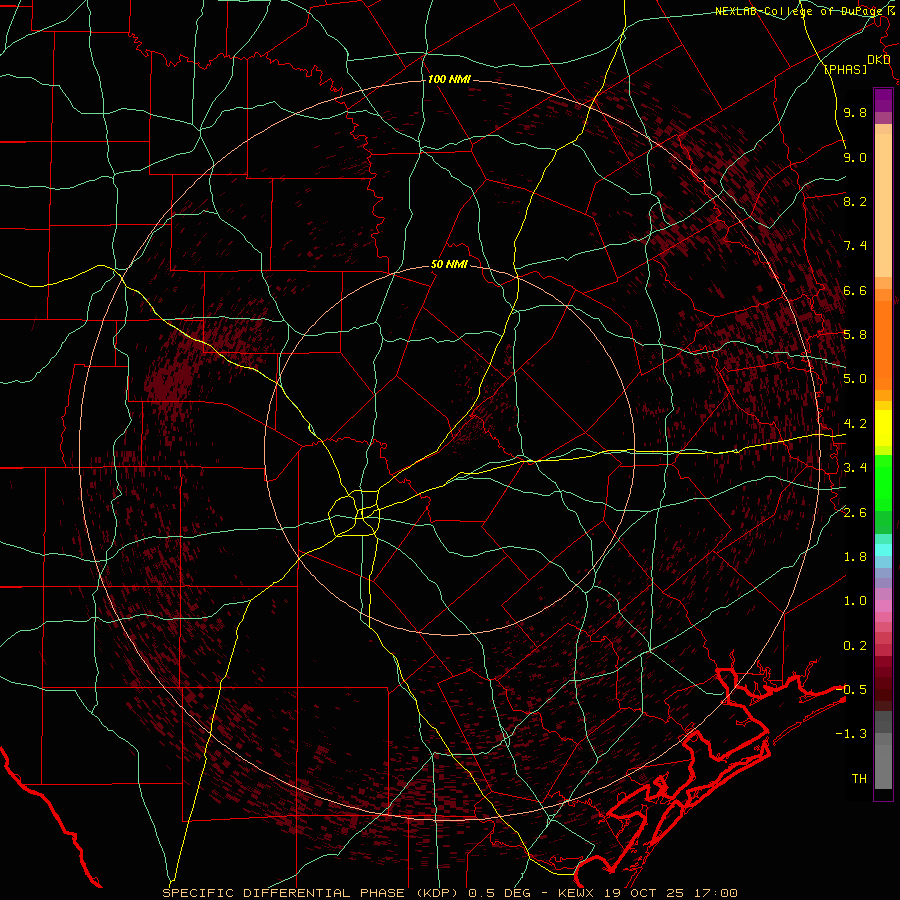Click the 1.0 scale value
The image size is (900, 900).
(x=855, y=601)
